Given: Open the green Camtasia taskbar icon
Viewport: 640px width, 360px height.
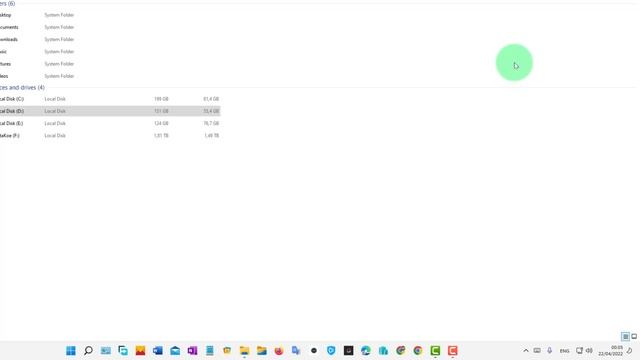Looking at the screenshot, I should pos(435,351).
